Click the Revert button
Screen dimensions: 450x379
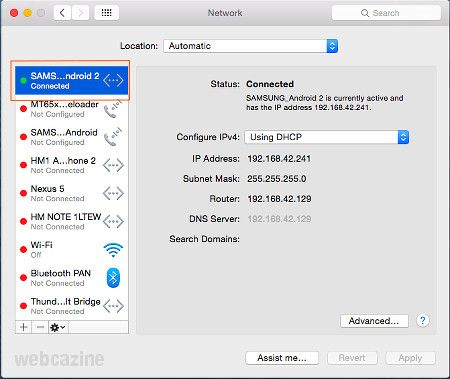point(352,358)
